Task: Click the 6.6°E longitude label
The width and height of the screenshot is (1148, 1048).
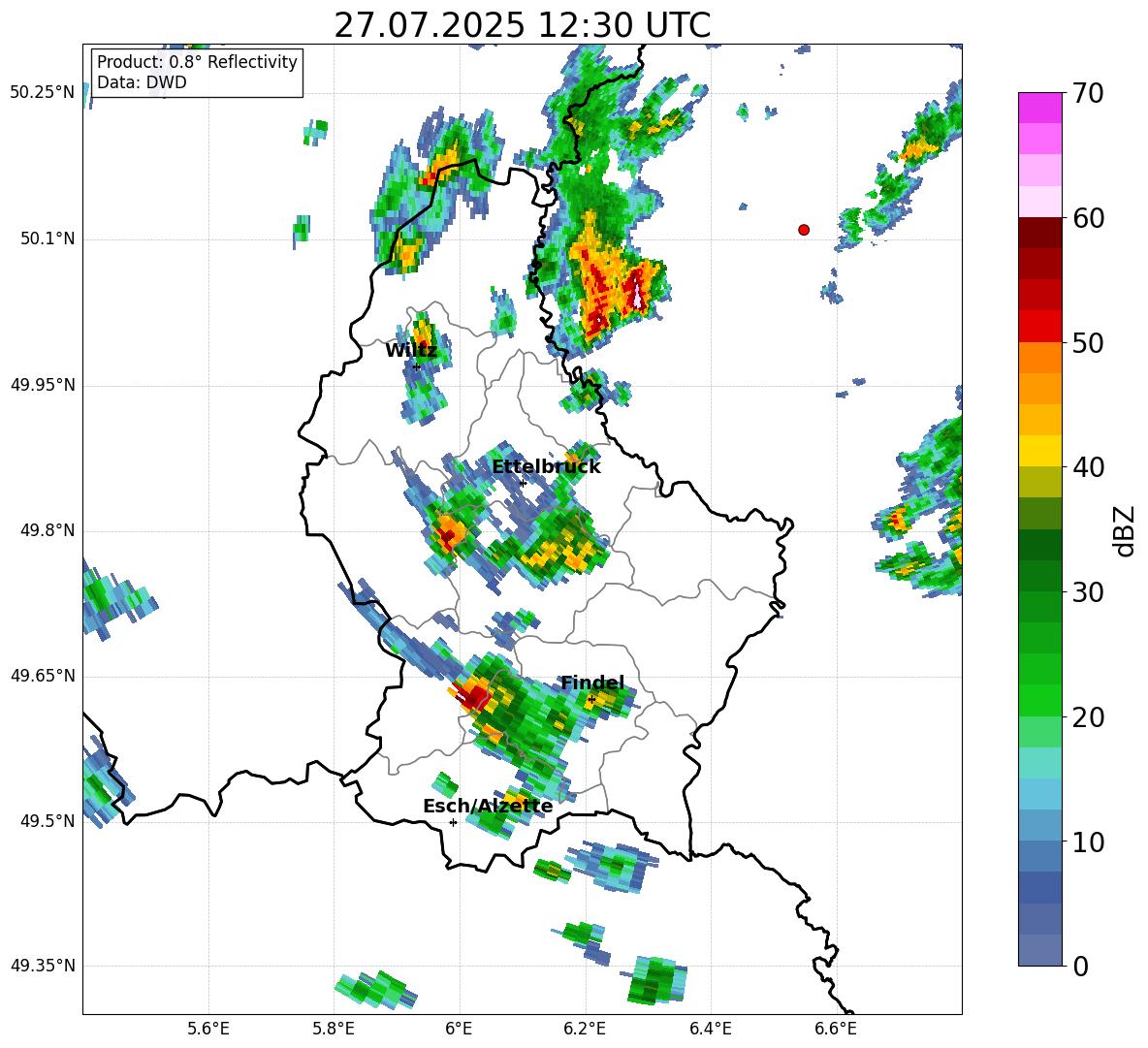Action: (836, 1029)
